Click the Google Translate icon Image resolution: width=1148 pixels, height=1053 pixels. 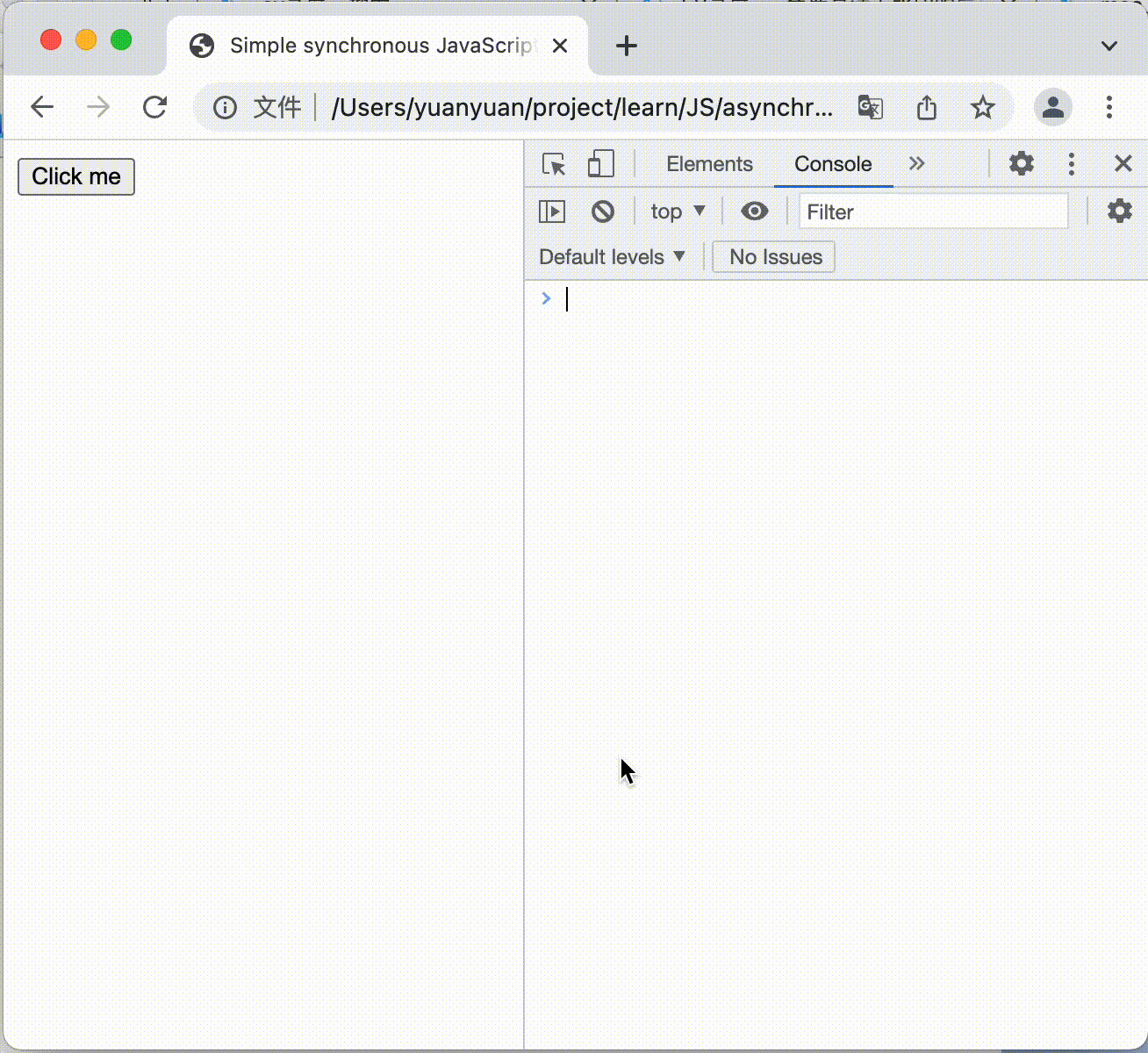click(870, 107)
